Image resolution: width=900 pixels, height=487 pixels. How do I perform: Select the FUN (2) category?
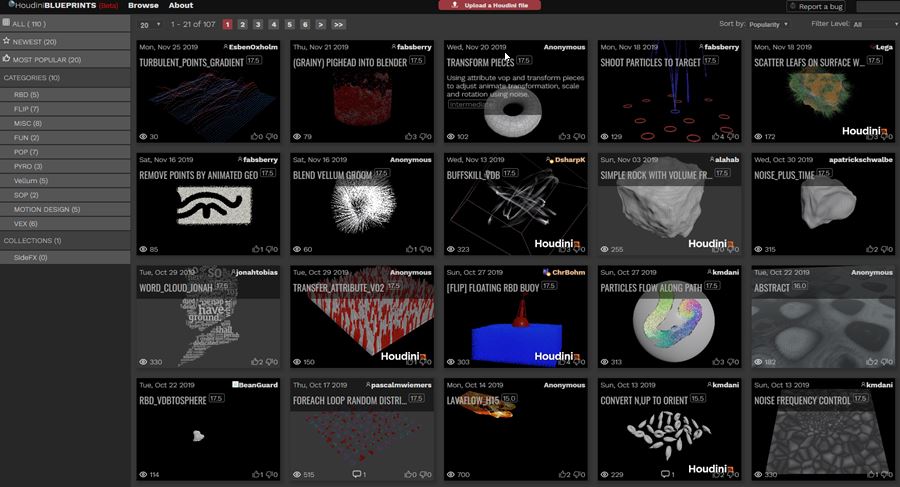(65, 137)
